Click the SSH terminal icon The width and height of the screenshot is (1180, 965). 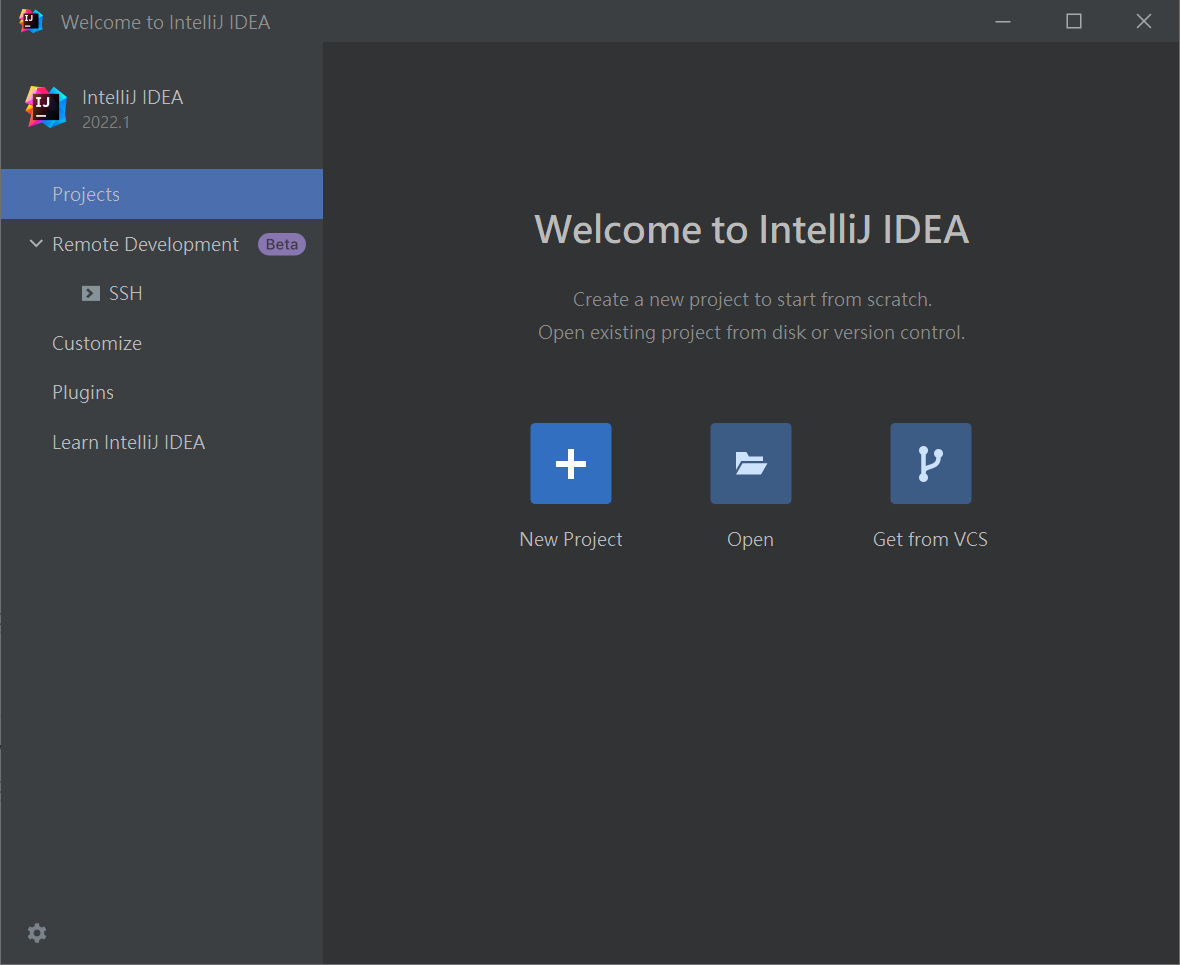pos(91,293)
